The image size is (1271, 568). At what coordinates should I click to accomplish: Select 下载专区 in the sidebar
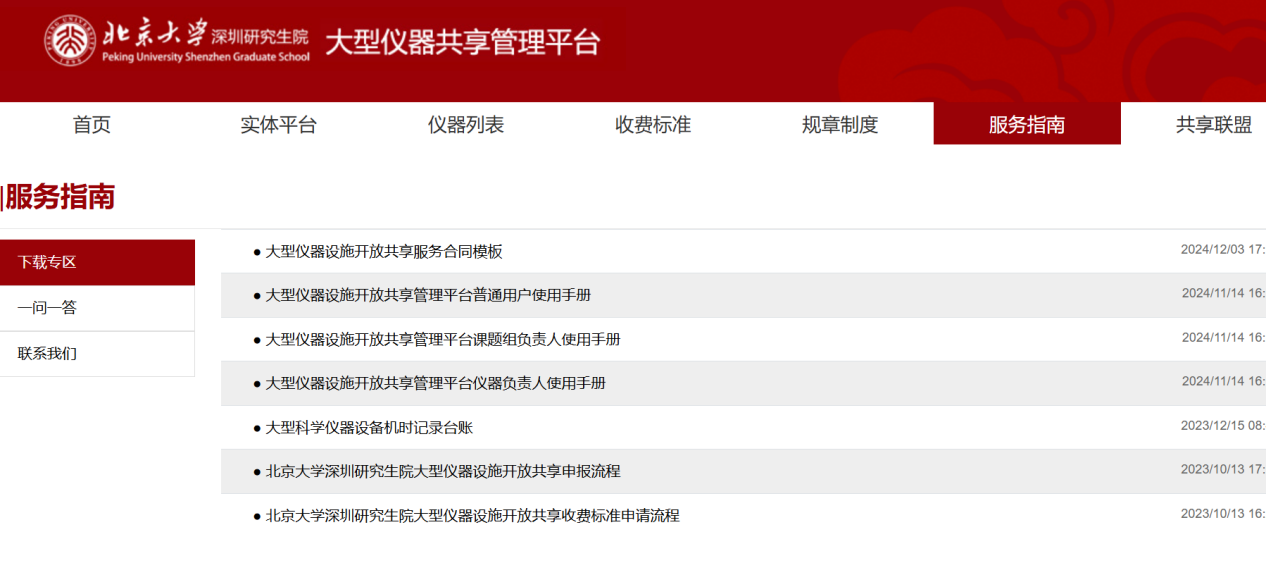[97, 262]
